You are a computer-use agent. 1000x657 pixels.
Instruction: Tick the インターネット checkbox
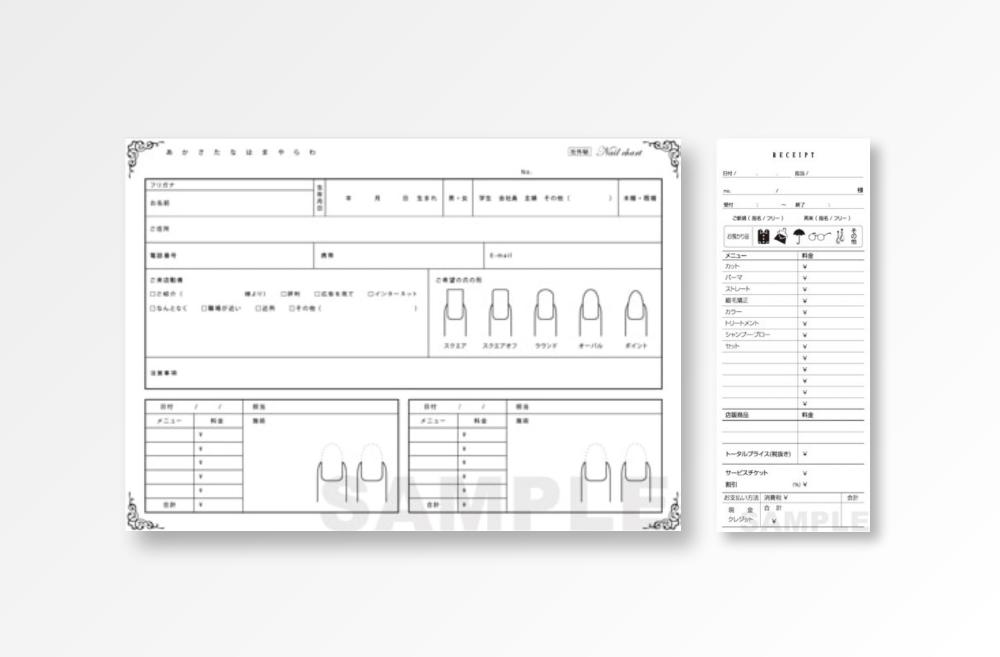(x=371, y=294)
